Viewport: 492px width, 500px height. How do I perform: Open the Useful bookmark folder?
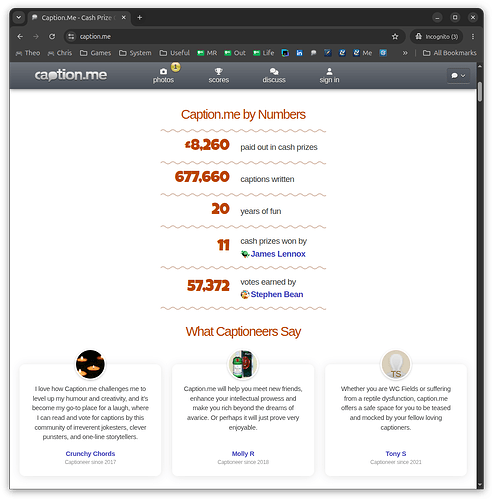coord(174,53)
